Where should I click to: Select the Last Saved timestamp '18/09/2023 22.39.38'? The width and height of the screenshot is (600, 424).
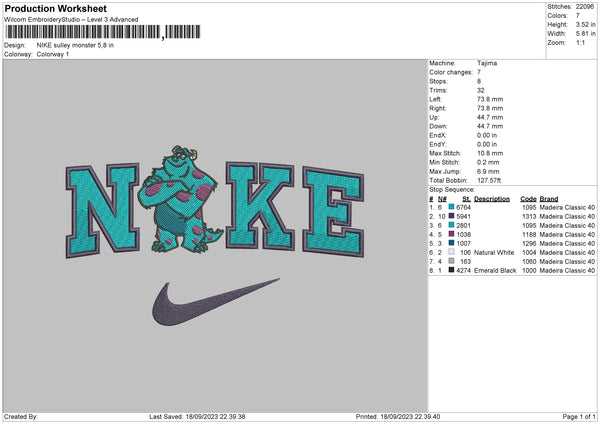215,416
